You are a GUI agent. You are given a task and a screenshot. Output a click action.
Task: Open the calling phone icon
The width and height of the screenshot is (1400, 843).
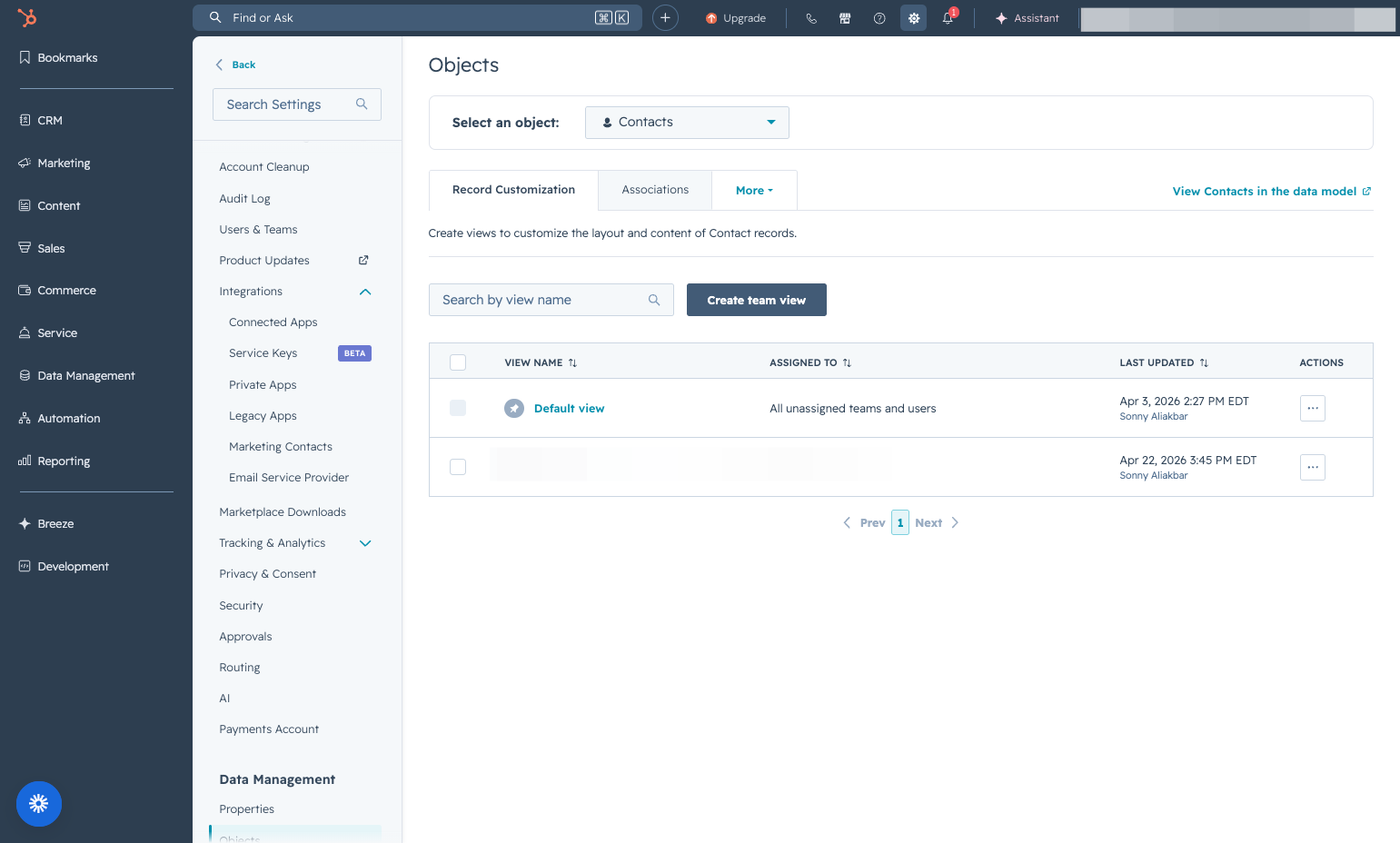811,18
